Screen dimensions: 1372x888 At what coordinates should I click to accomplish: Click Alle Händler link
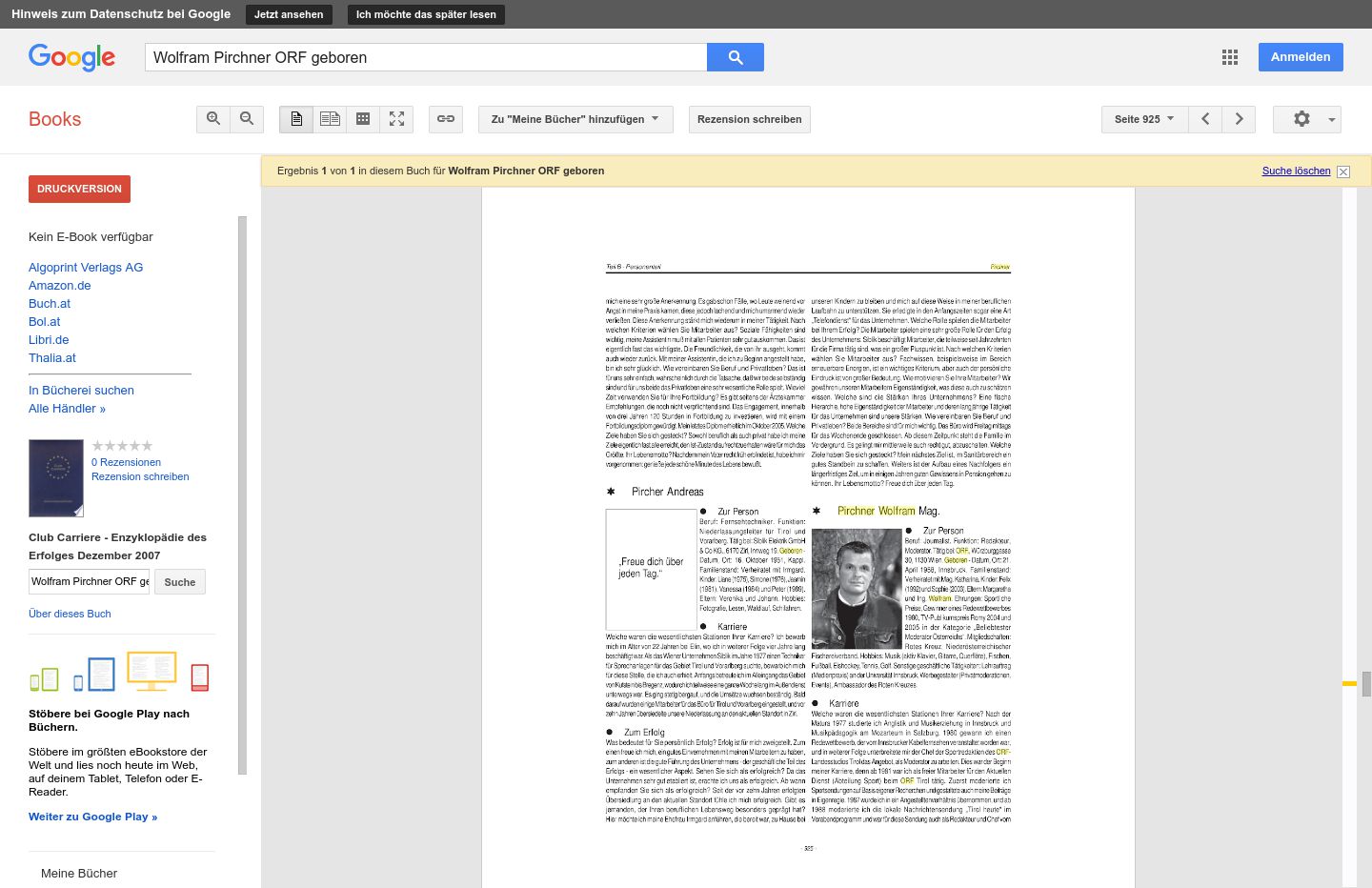tap(67, 409)
